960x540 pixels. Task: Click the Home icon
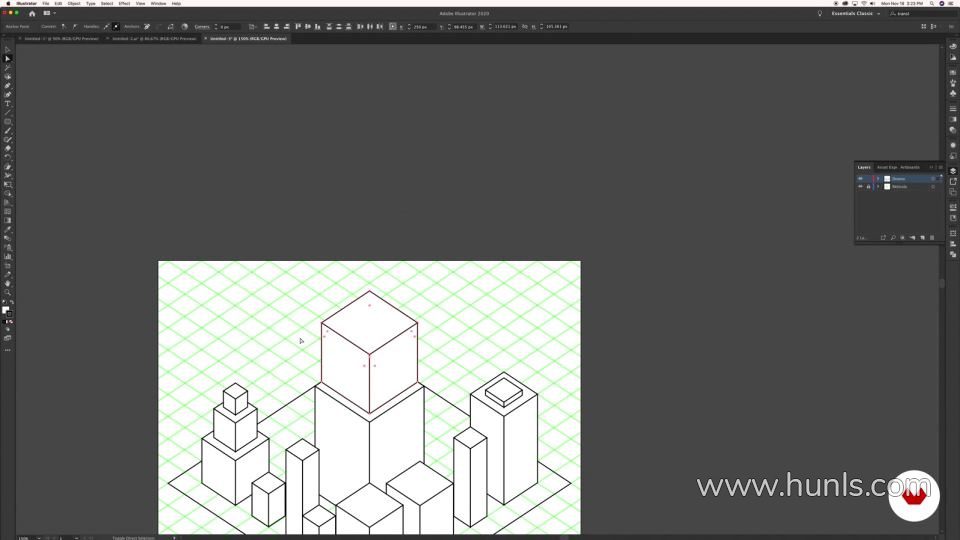(x=32, y=13)
